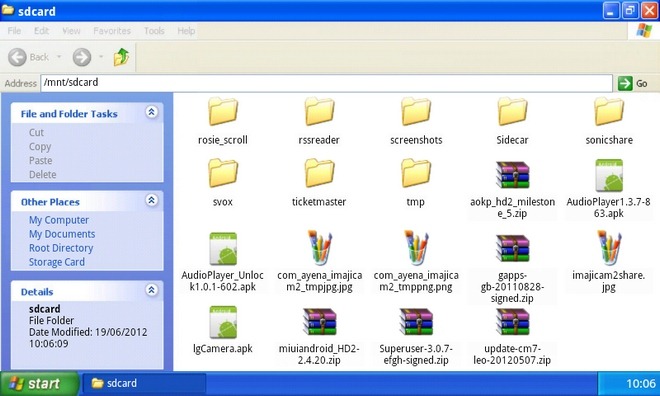Go up one folder level

click(122, 57)
